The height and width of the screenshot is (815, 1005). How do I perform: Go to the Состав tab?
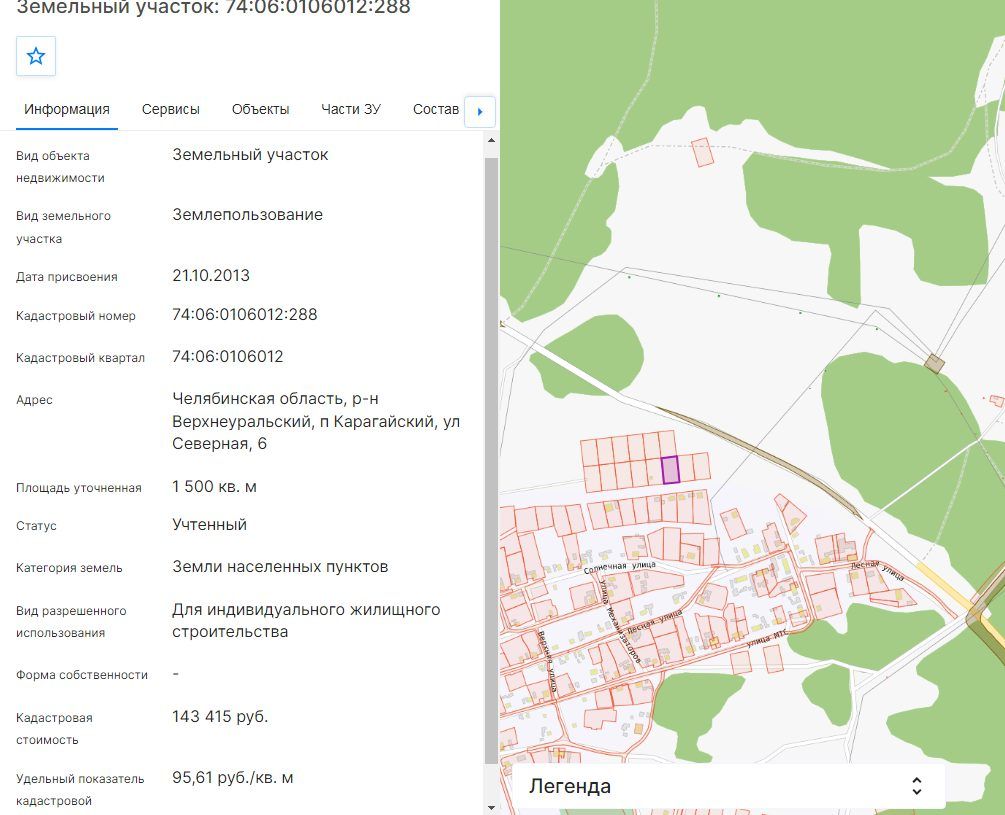tap(436, 110)
